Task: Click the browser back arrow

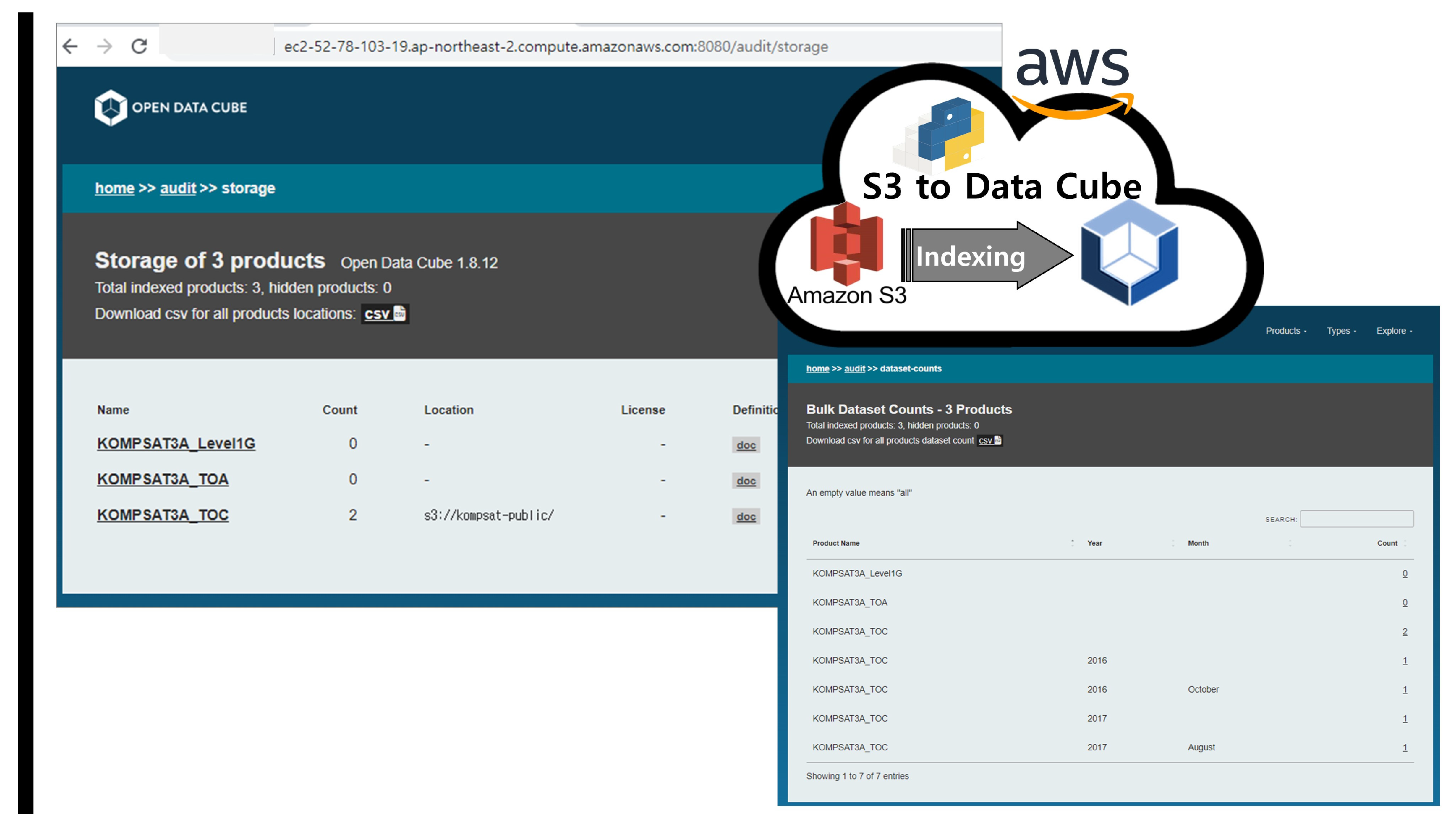Action: tap(70, 47)
